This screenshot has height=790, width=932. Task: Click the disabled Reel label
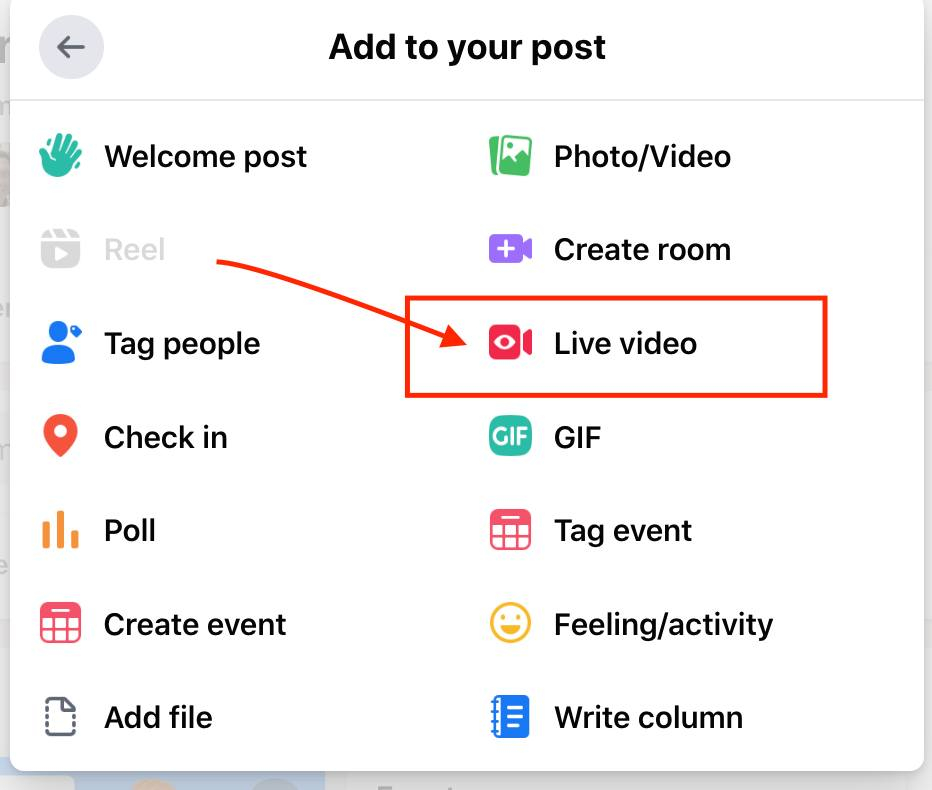coord(135,250)
